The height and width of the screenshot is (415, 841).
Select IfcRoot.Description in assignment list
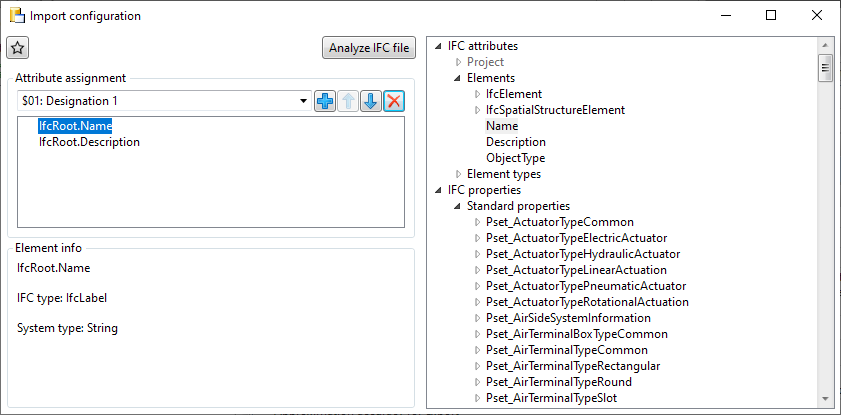pyautogui.click(x=89, y=142)
